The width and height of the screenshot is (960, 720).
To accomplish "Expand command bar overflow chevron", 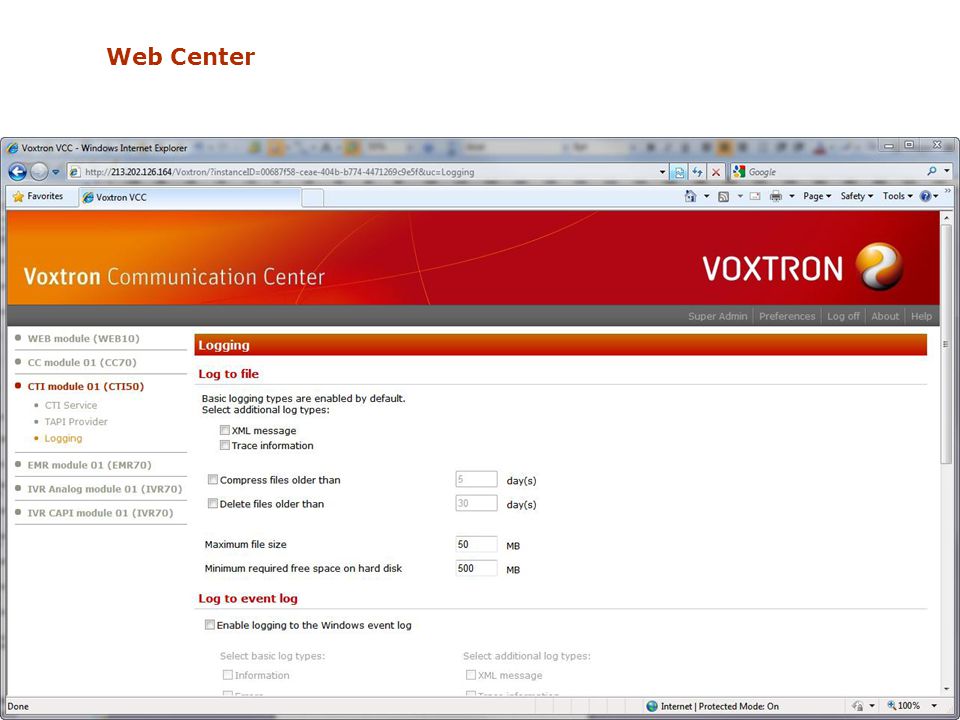I will point(948,192).
